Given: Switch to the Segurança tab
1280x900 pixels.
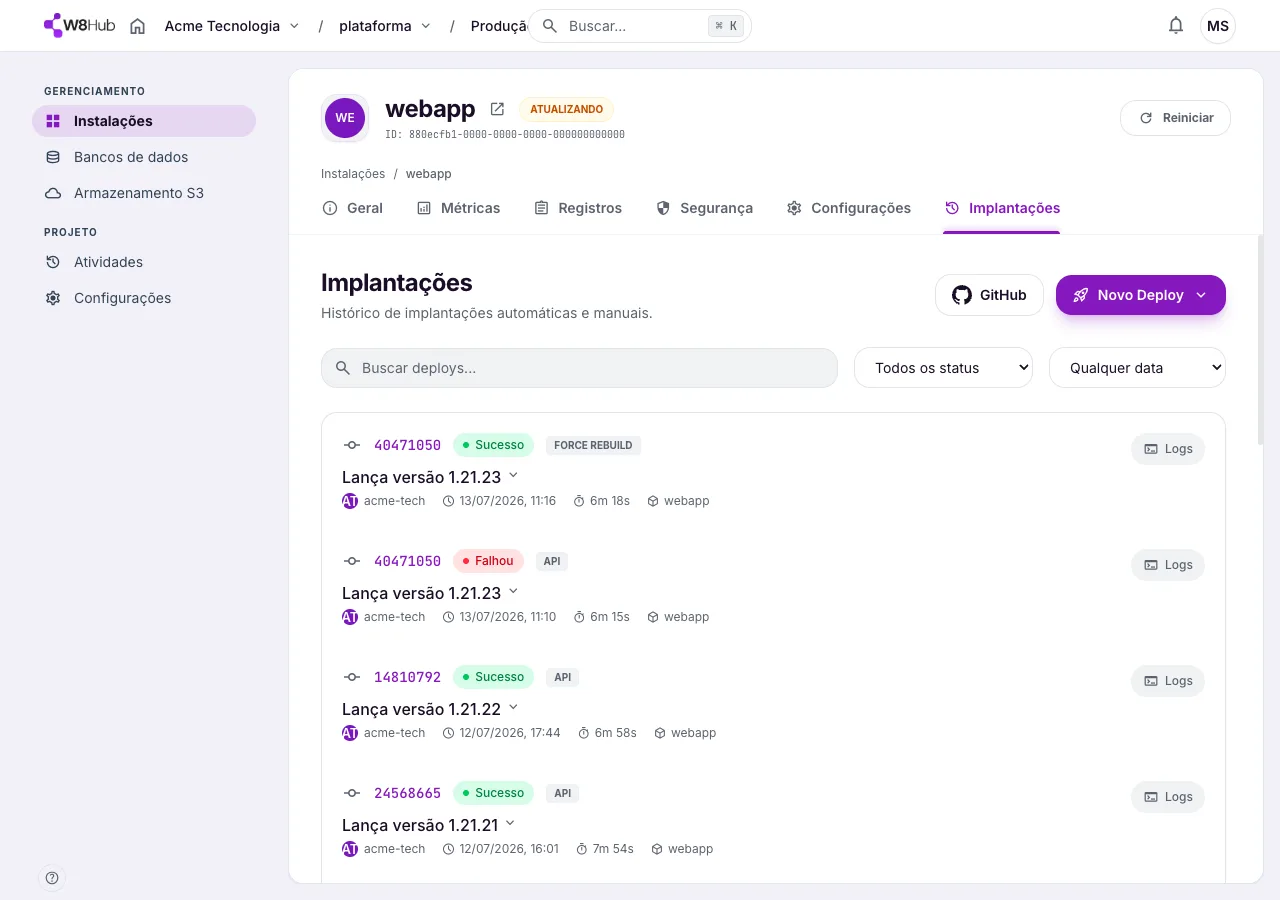Looking at the screenshot, I should tap(704, 208).
